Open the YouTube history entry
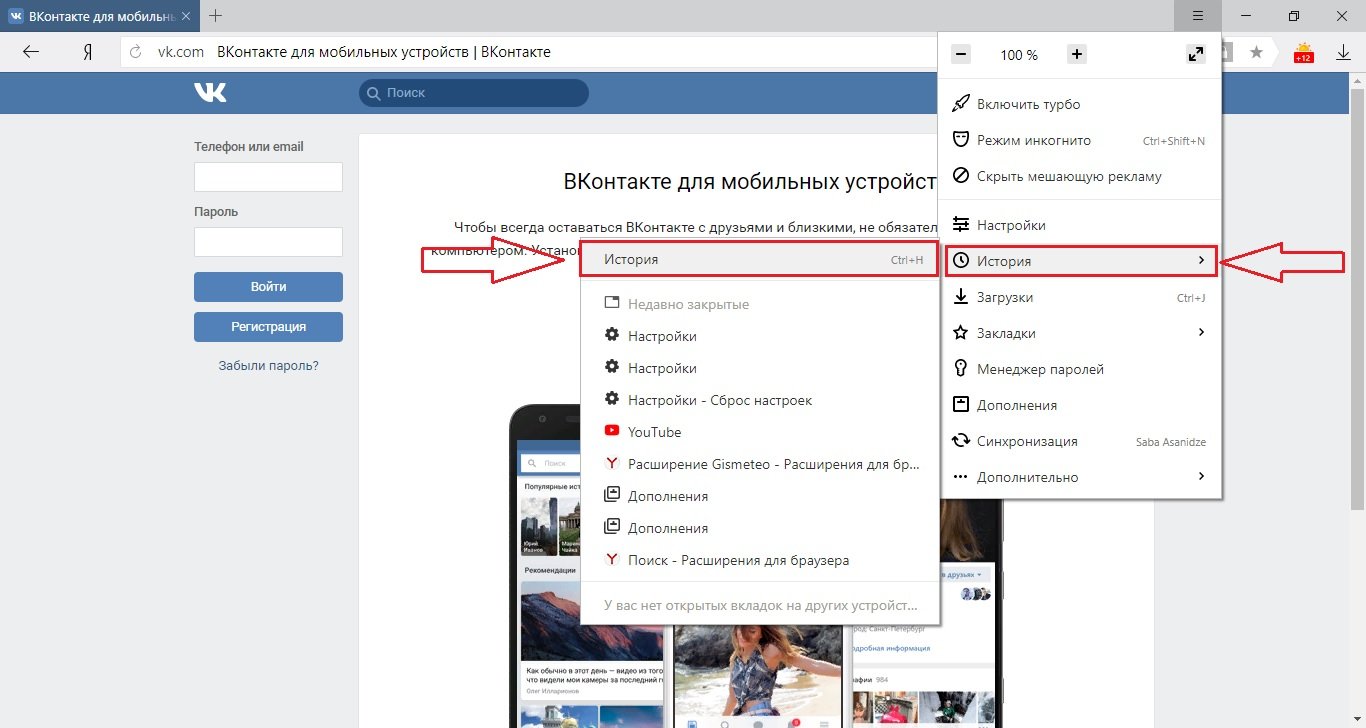 tap(760, 432)
